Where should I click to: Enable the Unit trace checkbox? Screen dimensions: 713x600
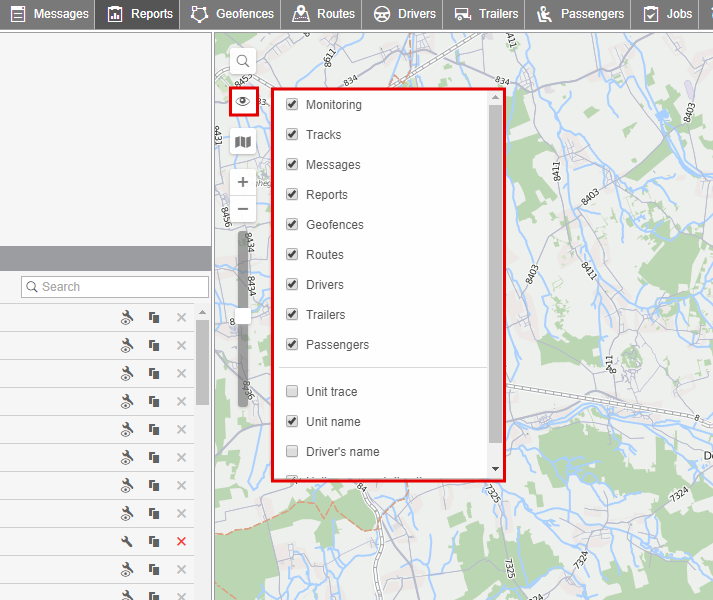292,392
